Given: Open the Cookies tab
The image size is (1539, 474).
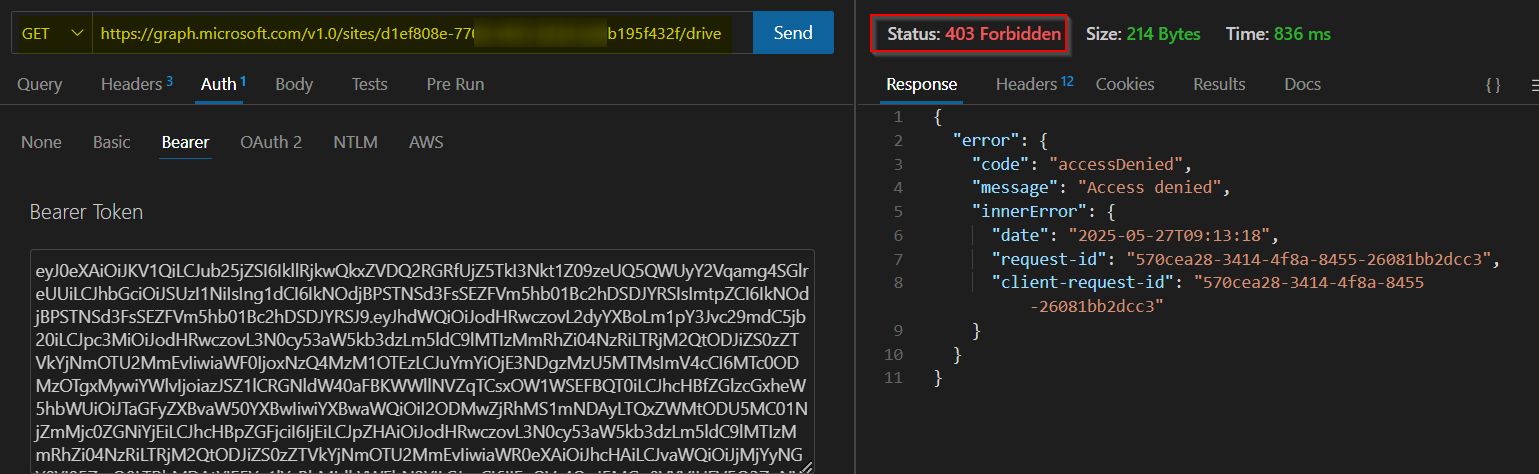Looking at the screenshot, I should coord(1125,85).
